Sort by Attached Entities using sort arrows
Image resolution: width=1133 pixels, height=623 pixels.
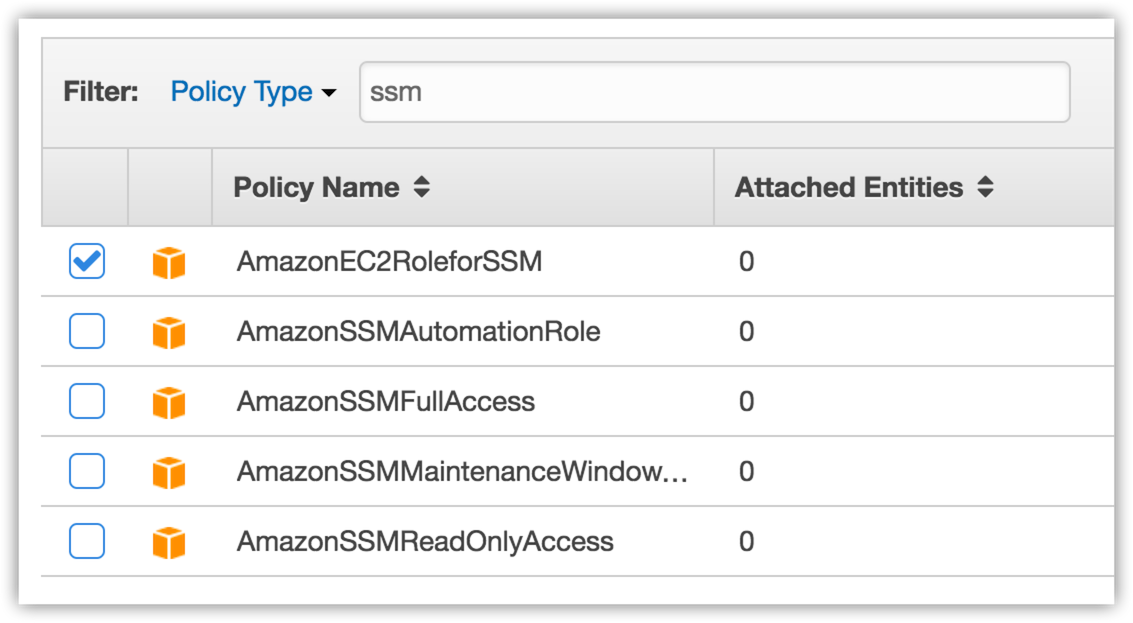click(986, 188)
